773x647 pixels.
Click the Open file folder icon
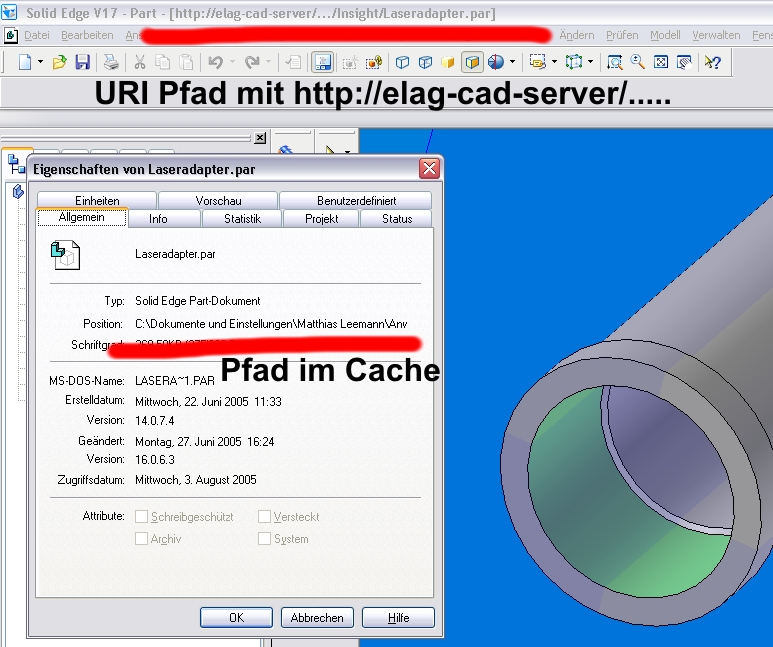click(x=59, y=62)
